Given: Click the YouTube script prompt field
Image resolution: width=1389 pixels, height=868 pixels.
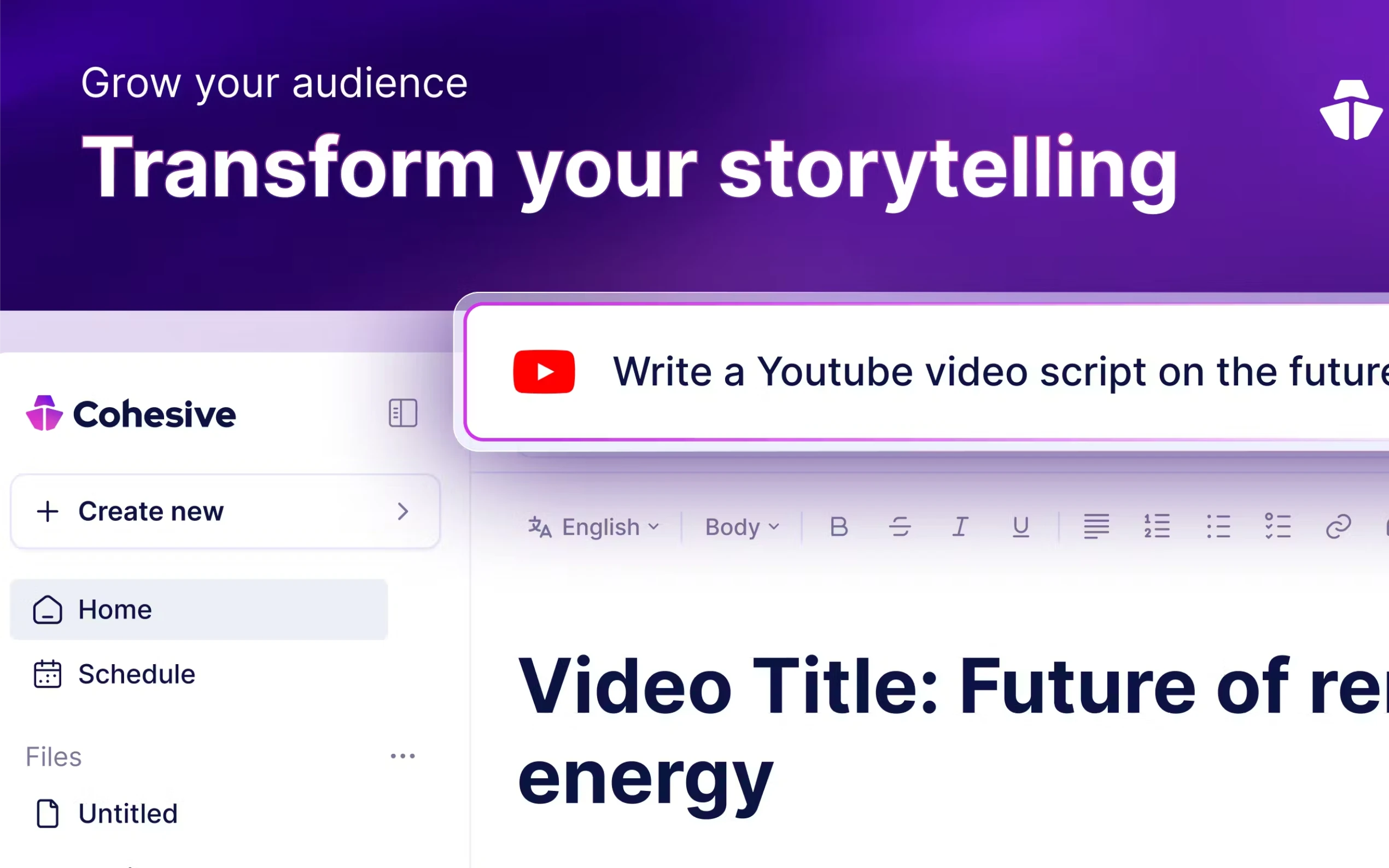Looking at the screenshot, I should pyautogui.click(x=976, y=372).
